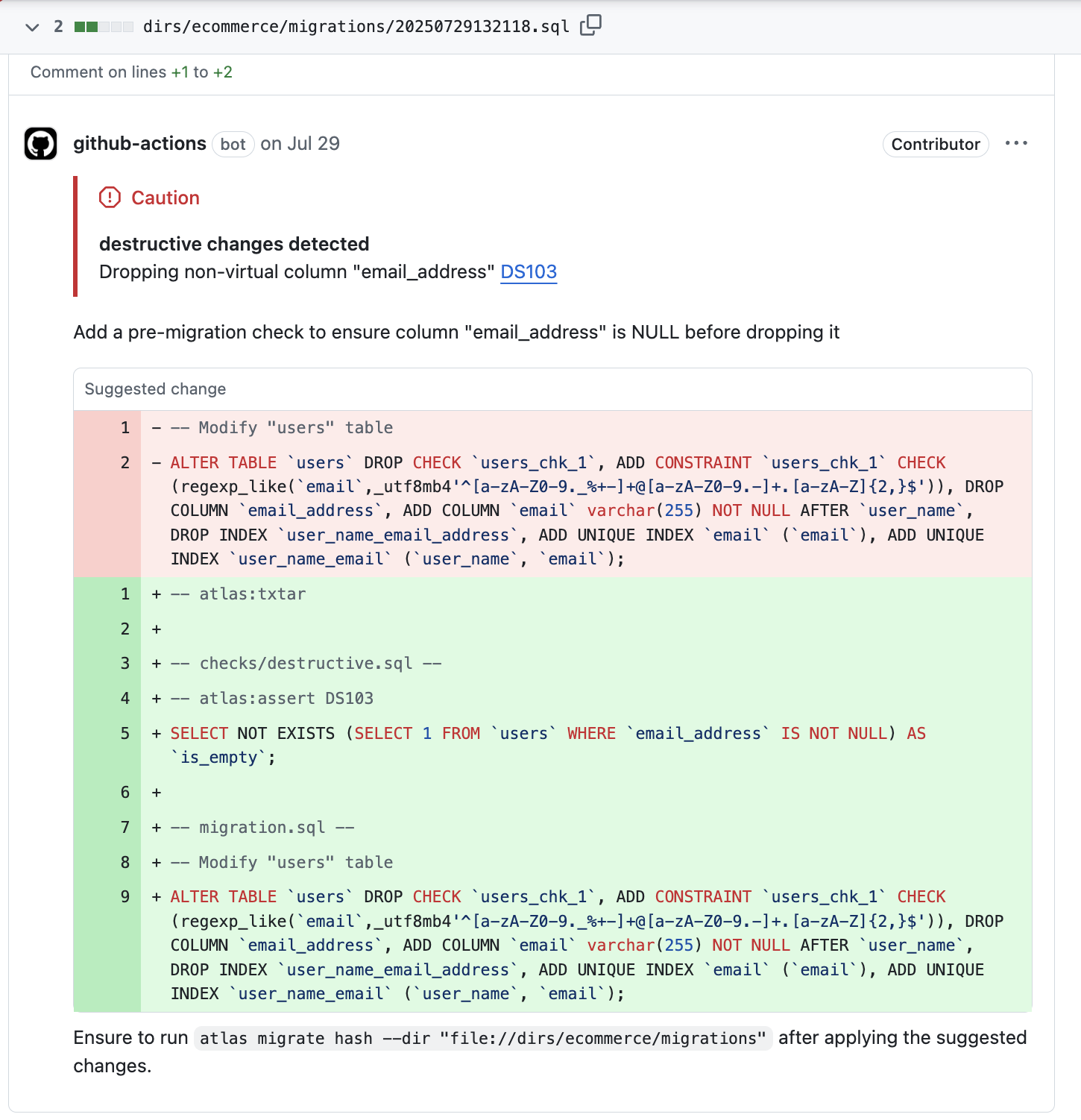Select line 5 in the suggested change
Screen dimensions: 1081x1120
pyautogui.click(x=124, y=734)
